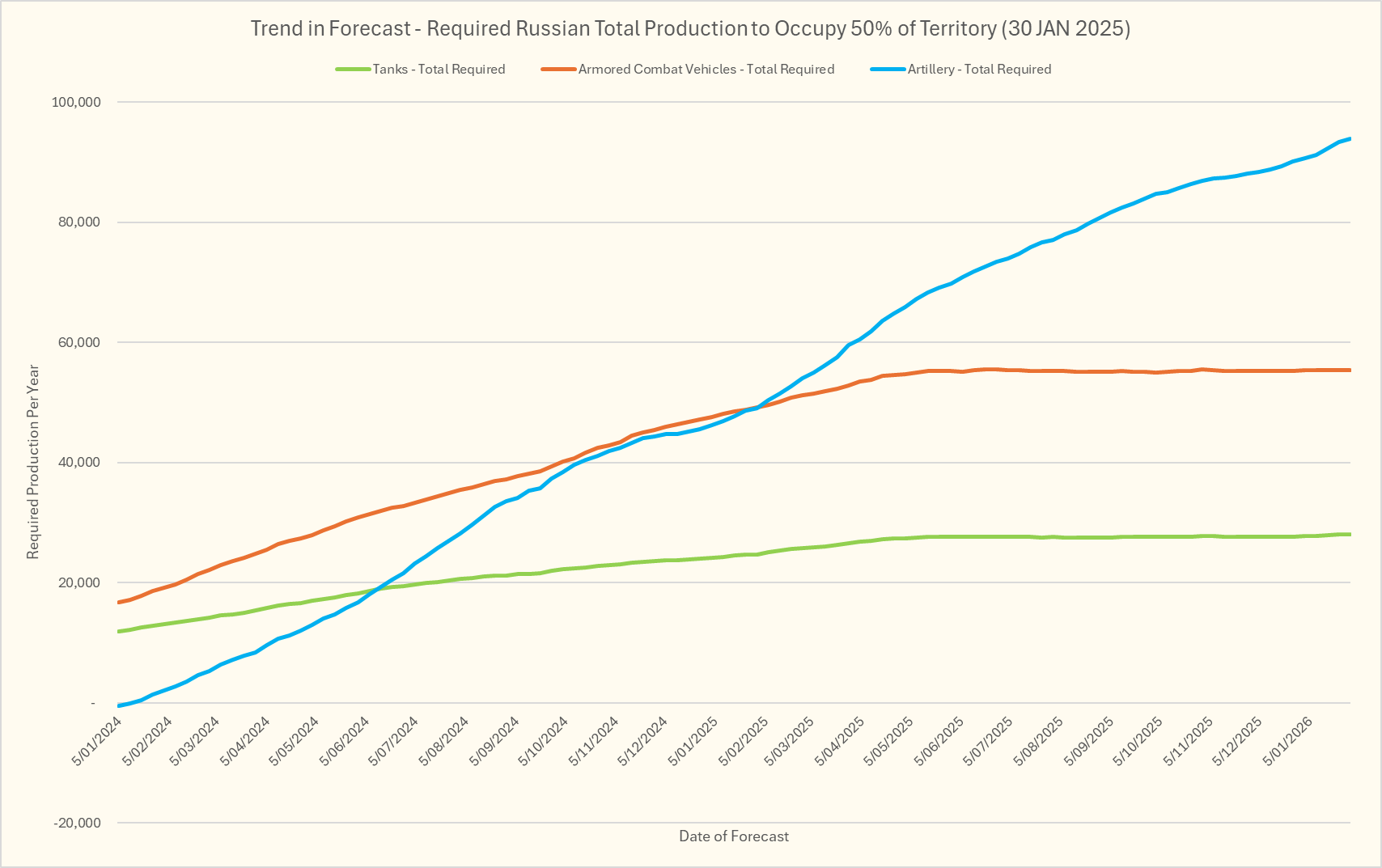This screenshot has height=868, width=1382.
Task: Click the -20,000 label on the vertical axis
Action: (78, 823)
